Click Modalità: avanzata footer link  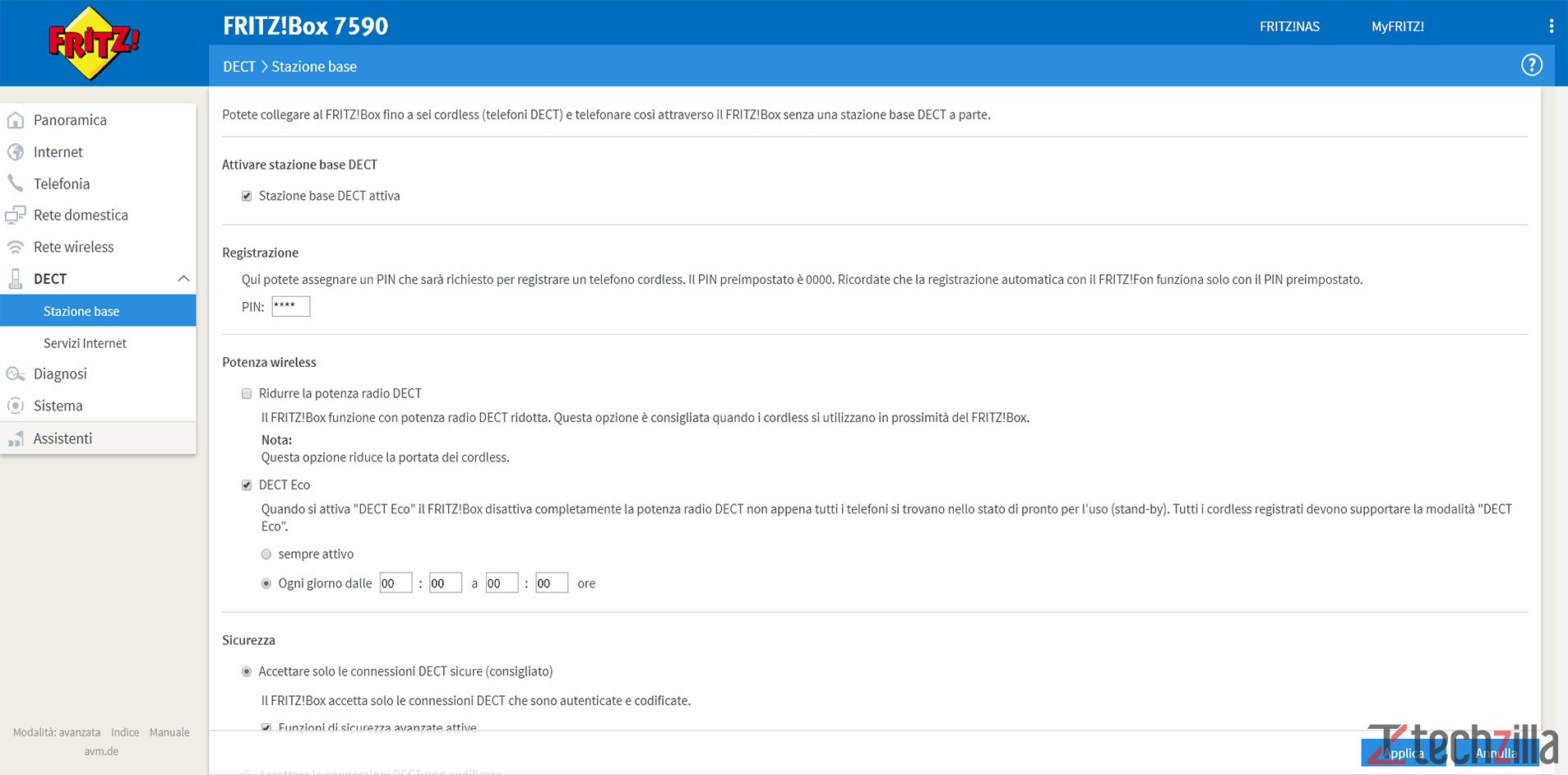(x=57, y=732)
